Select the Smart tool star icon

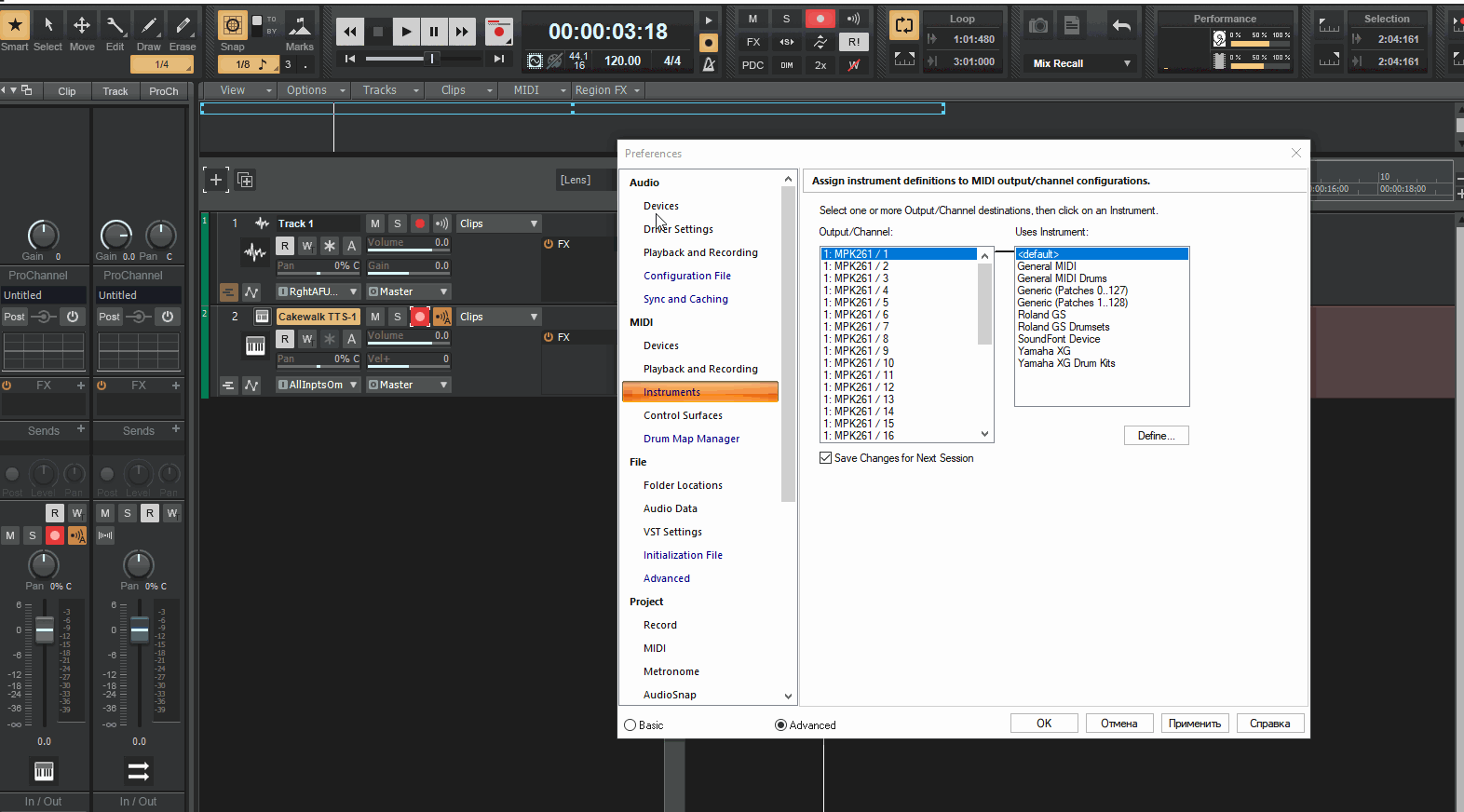point(15,26)
